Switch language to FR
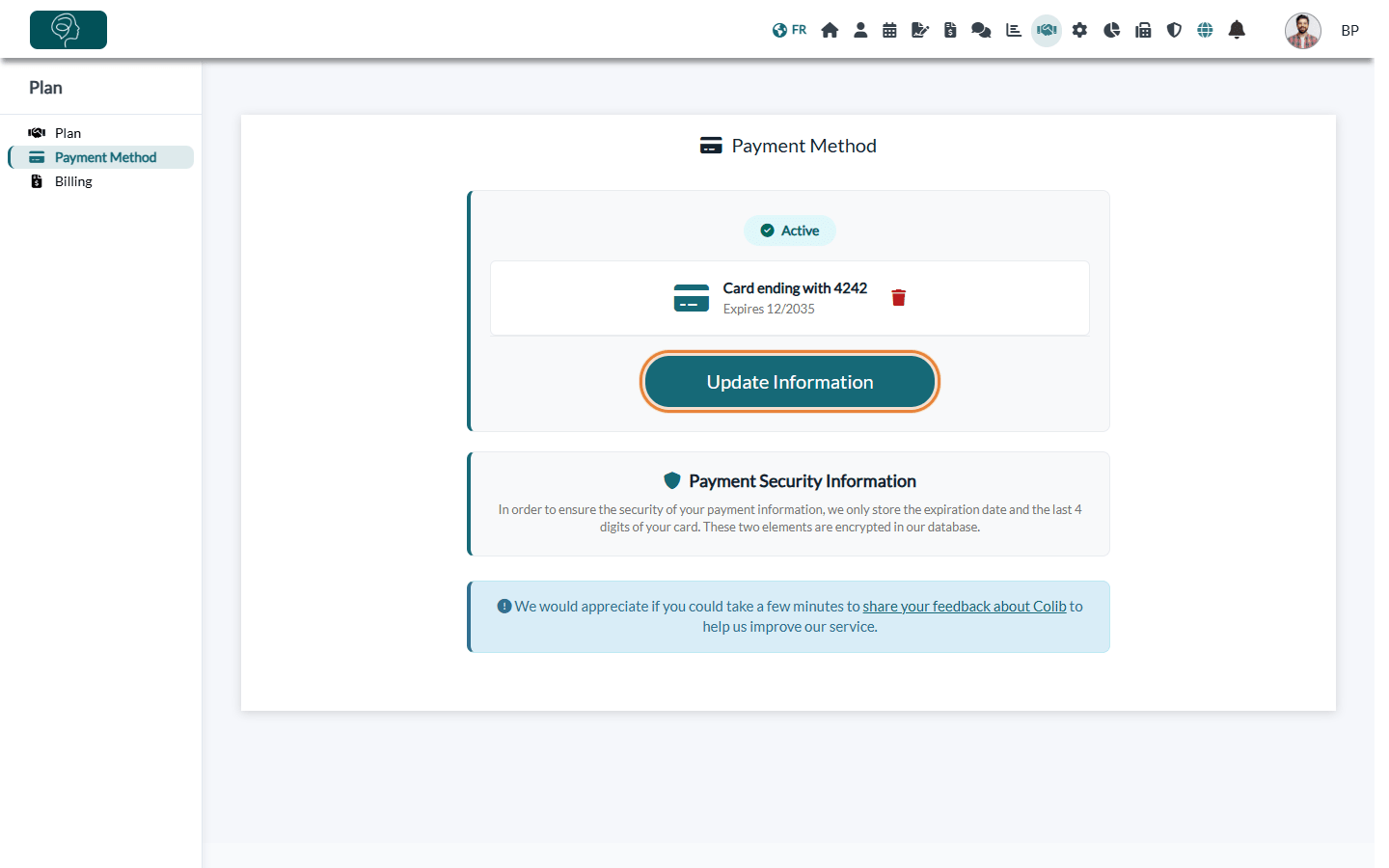Image resolution: width=1389 pixels, height=868 pixels. (x=789, y=30)
